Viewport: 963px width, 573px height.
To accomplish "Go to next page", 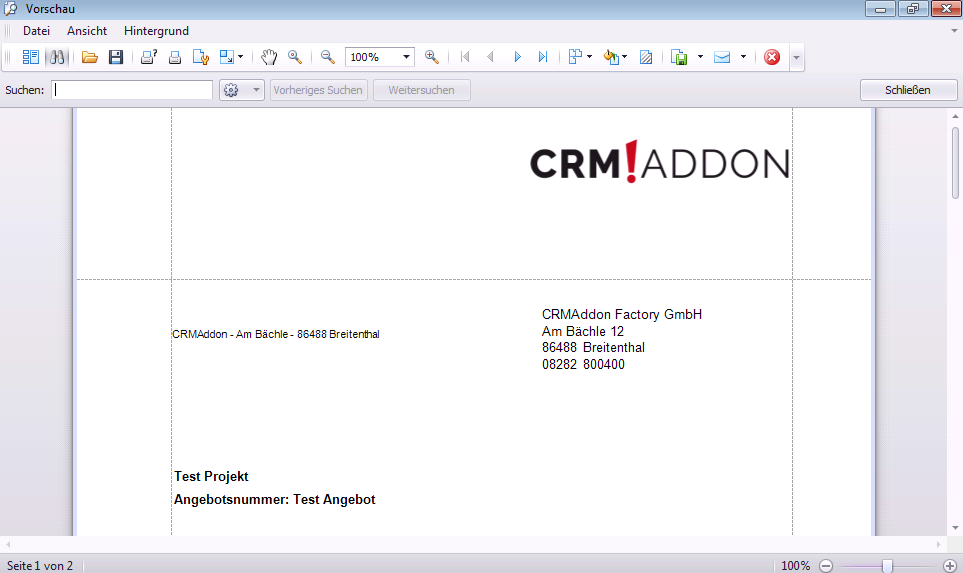I will click(517, 57).
